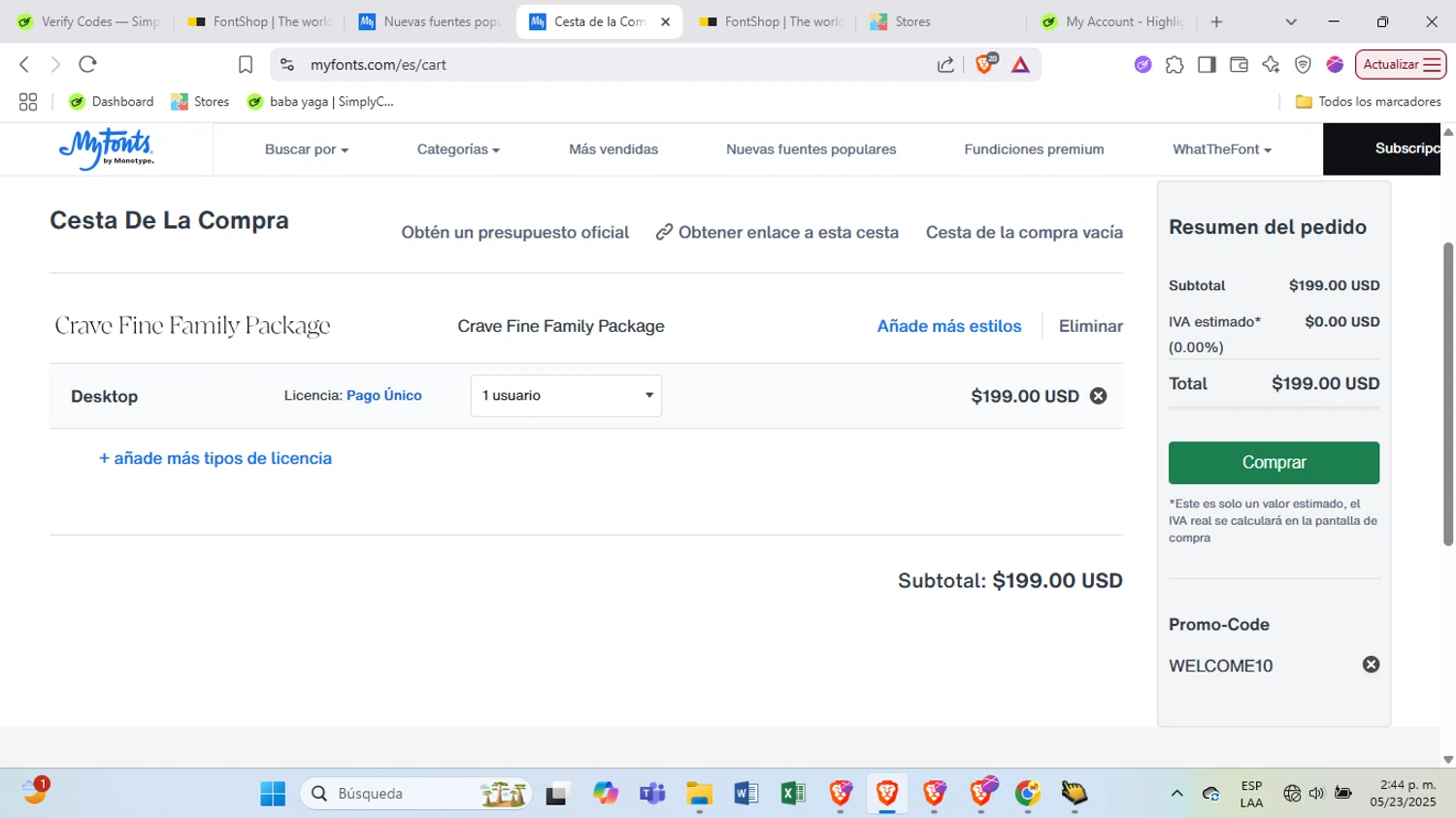Screen dimensions: 1456x818
Task: Open the tab search chevron
Action: 1291,21
